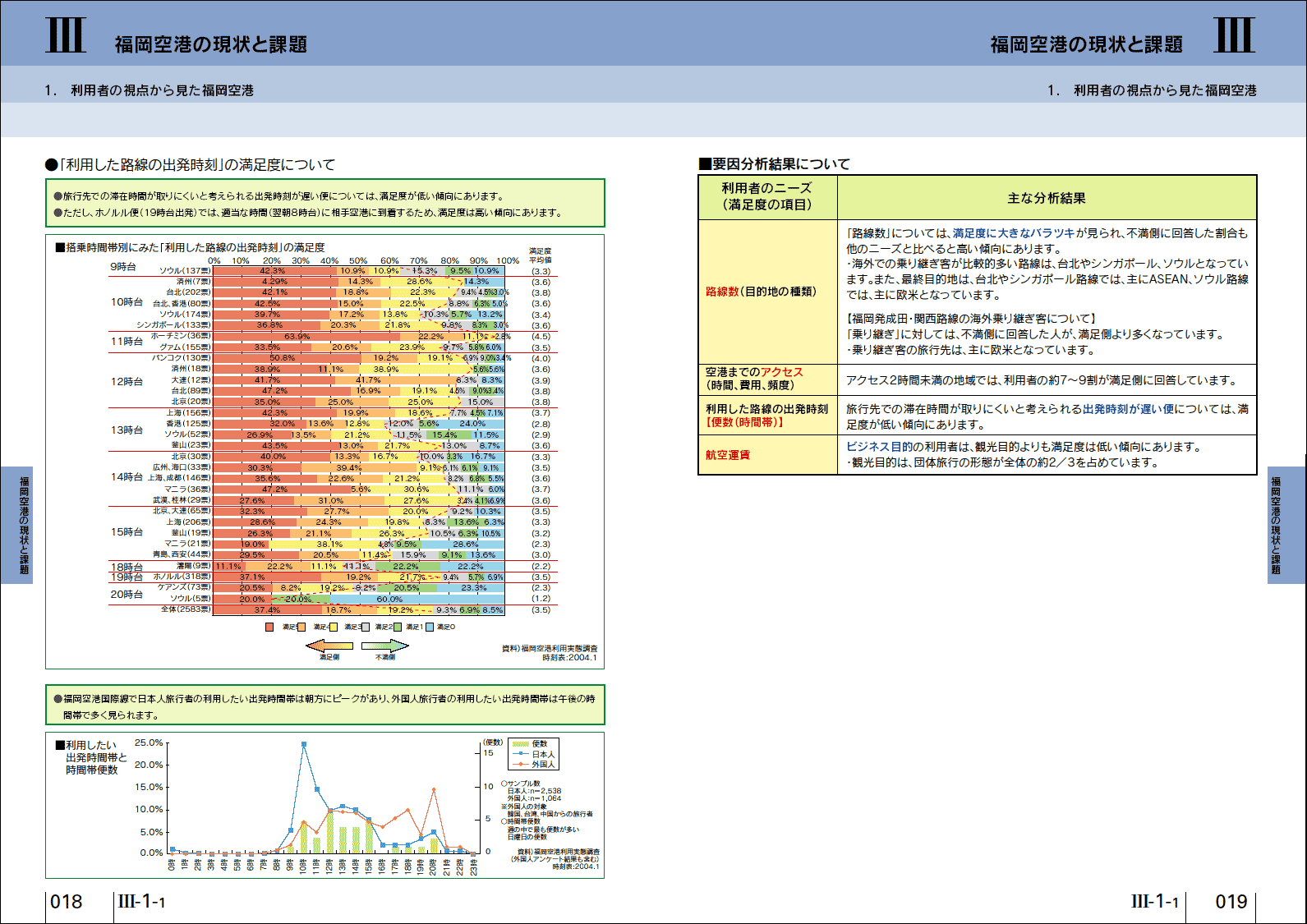Click the right subheading 1. 利用者の視点から見た福岡空港
Image resolution: width=1307 pixels, height=924 pixels.
click(1152, 90)
